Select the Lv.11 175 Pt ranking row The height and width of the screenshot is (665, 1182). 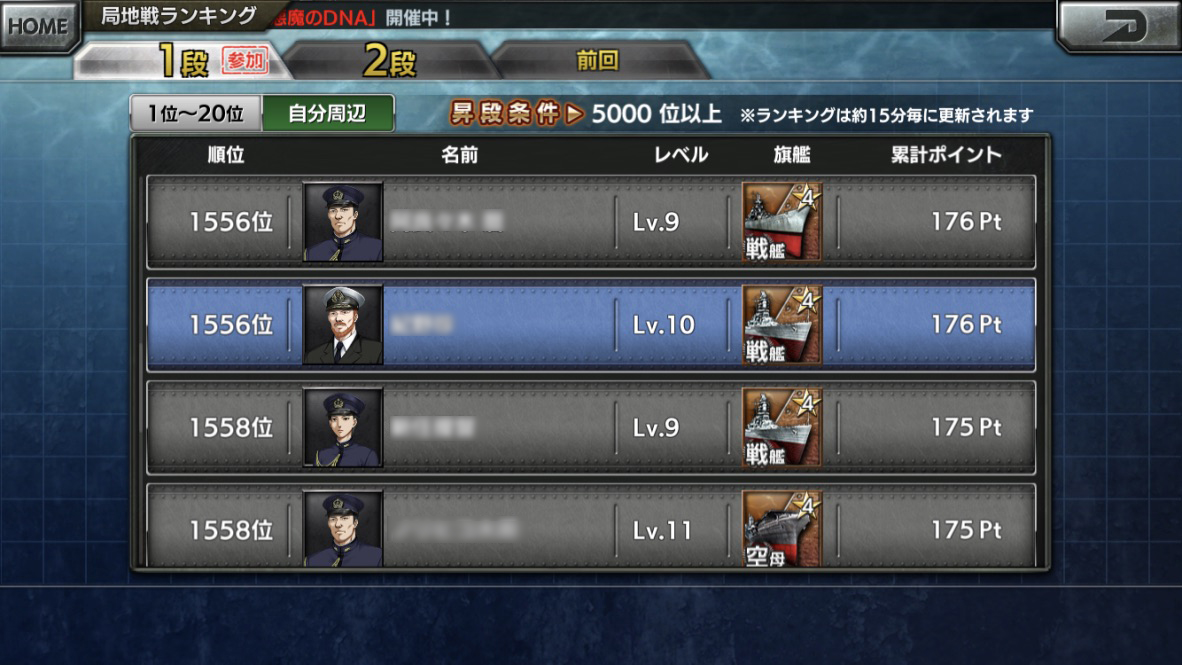point(591,526)
